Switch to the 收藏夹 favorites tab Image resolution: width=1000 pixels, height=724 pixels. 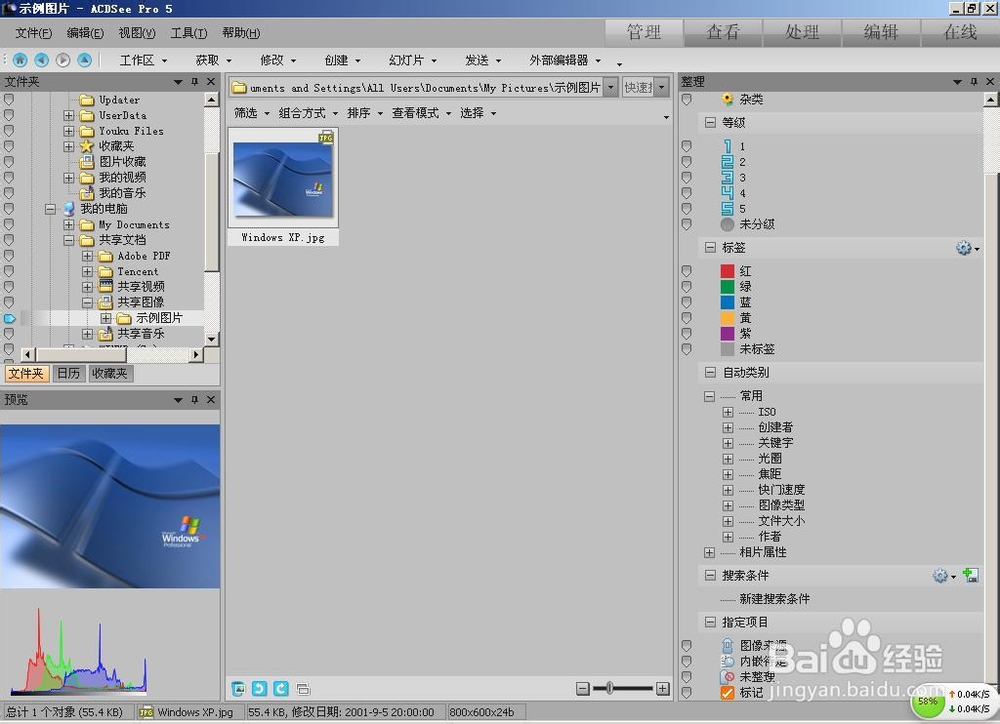coord(110,373)
